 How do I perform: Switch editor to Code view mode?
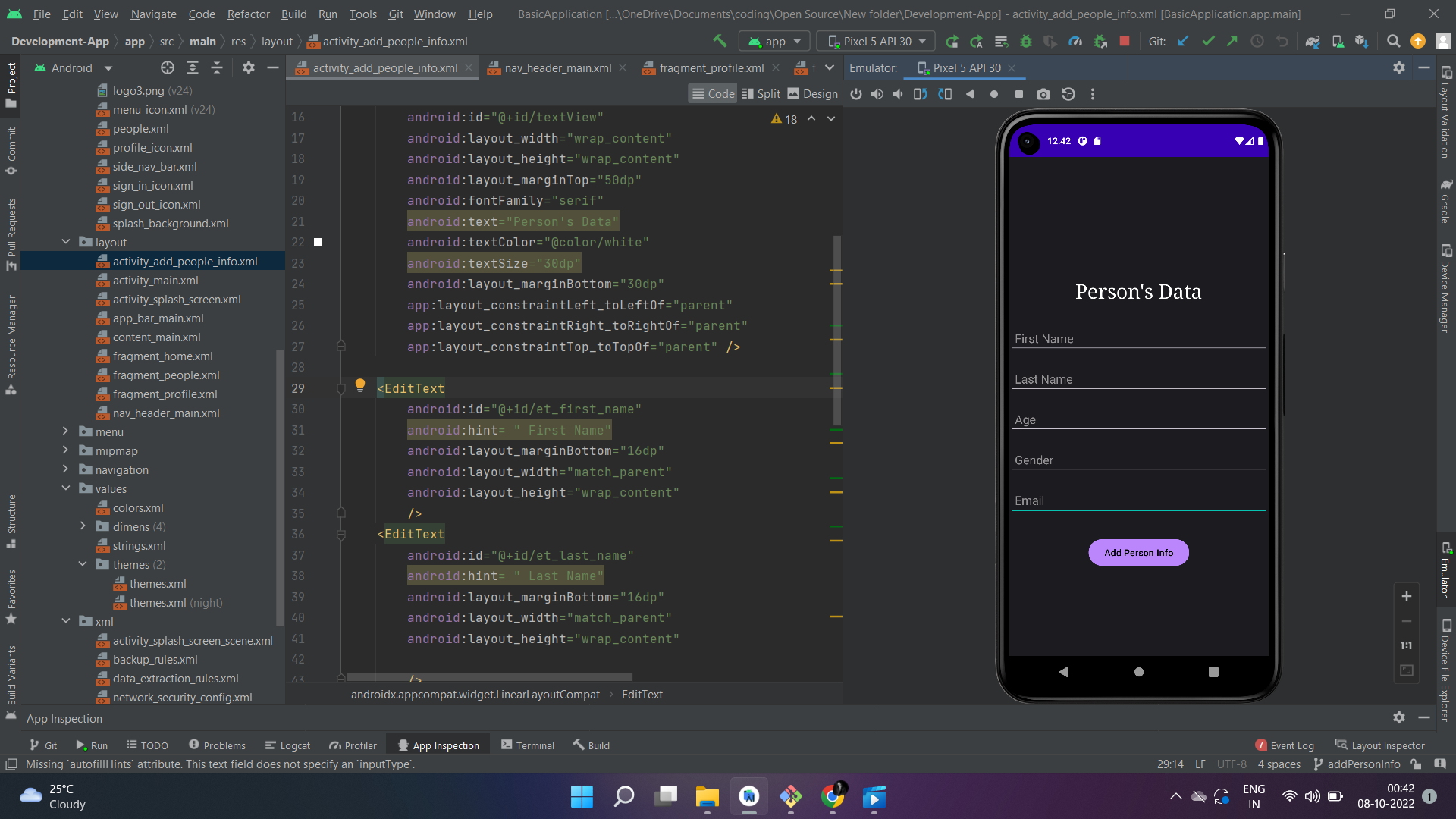(x=713, y=93)
